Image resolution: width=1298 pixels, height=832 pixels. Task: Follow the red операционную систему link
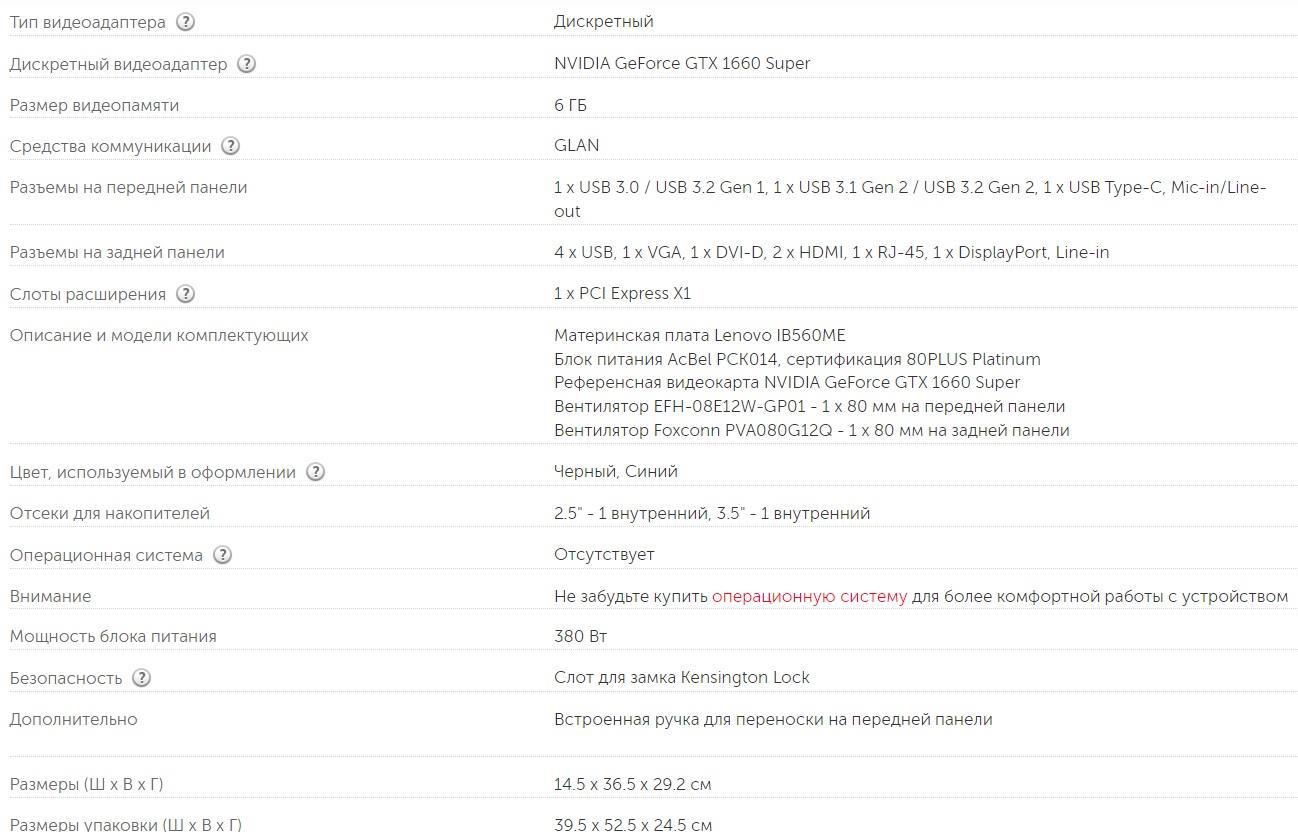coord(809,596)
